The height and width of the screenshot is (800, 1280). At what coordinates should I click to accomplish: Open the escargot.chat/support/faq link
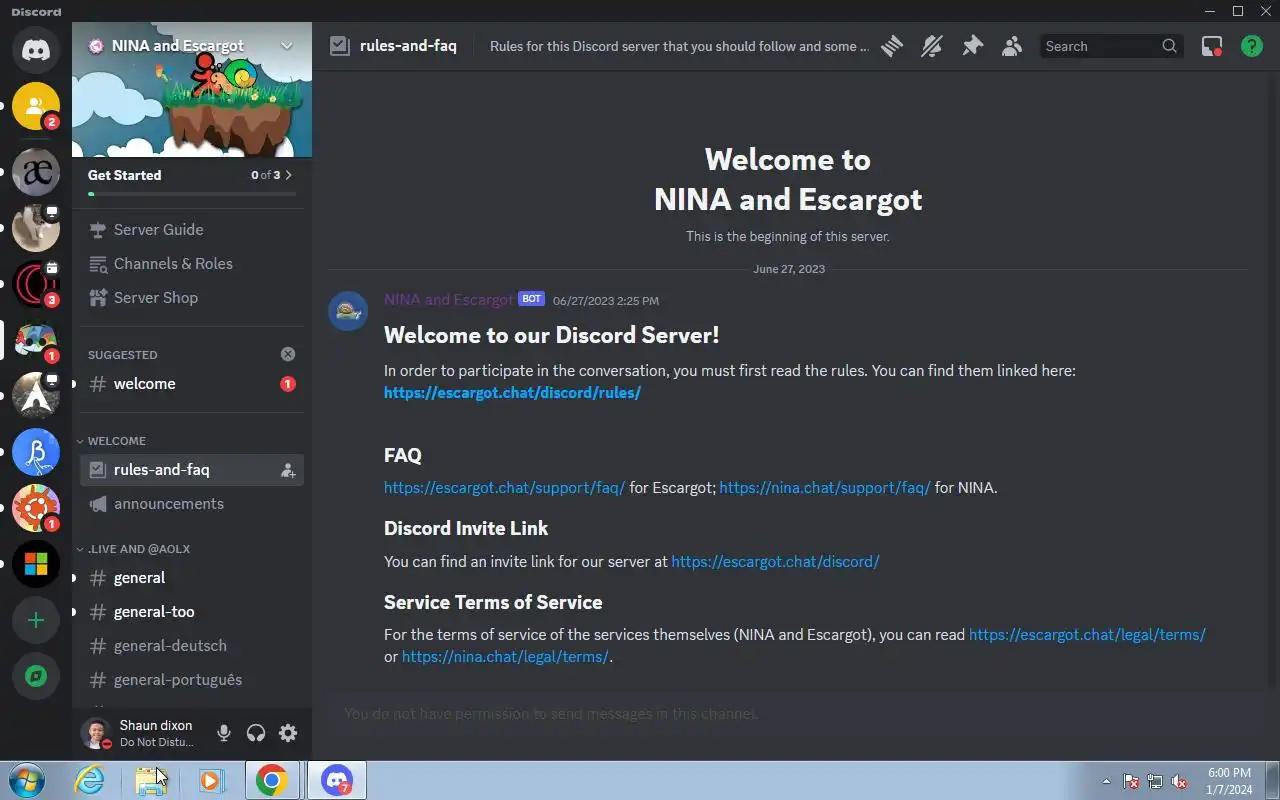point(504,488)
